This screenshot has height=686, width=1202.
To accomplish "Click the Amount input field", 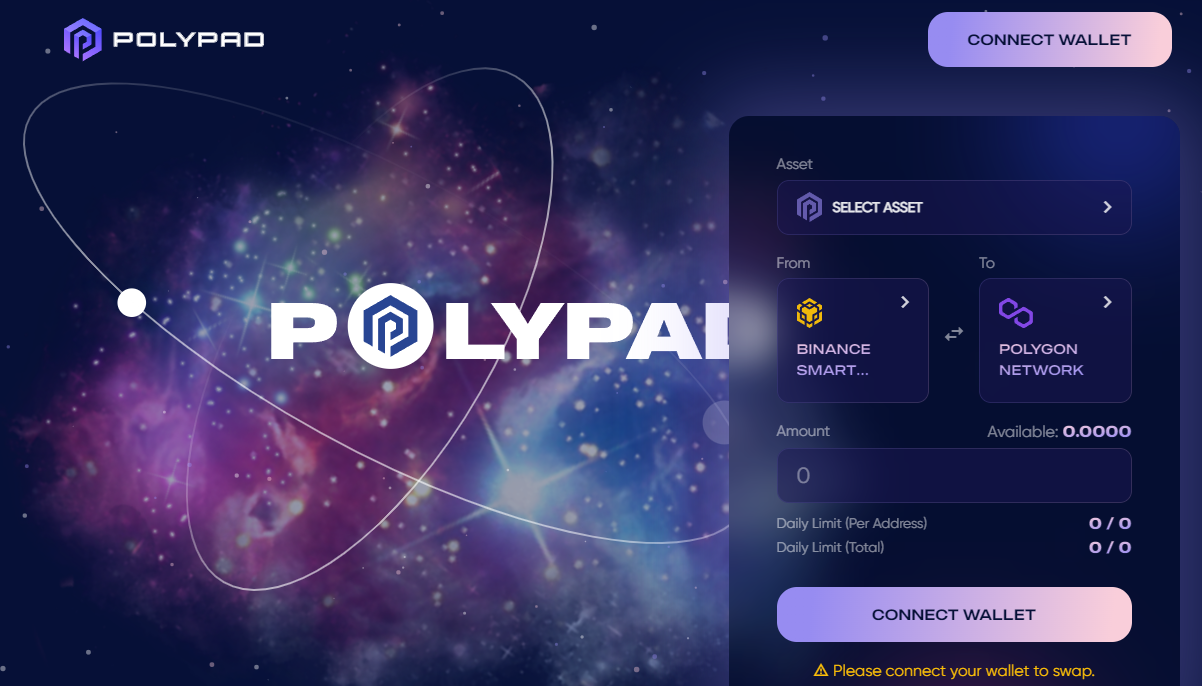I will [954, 475].
